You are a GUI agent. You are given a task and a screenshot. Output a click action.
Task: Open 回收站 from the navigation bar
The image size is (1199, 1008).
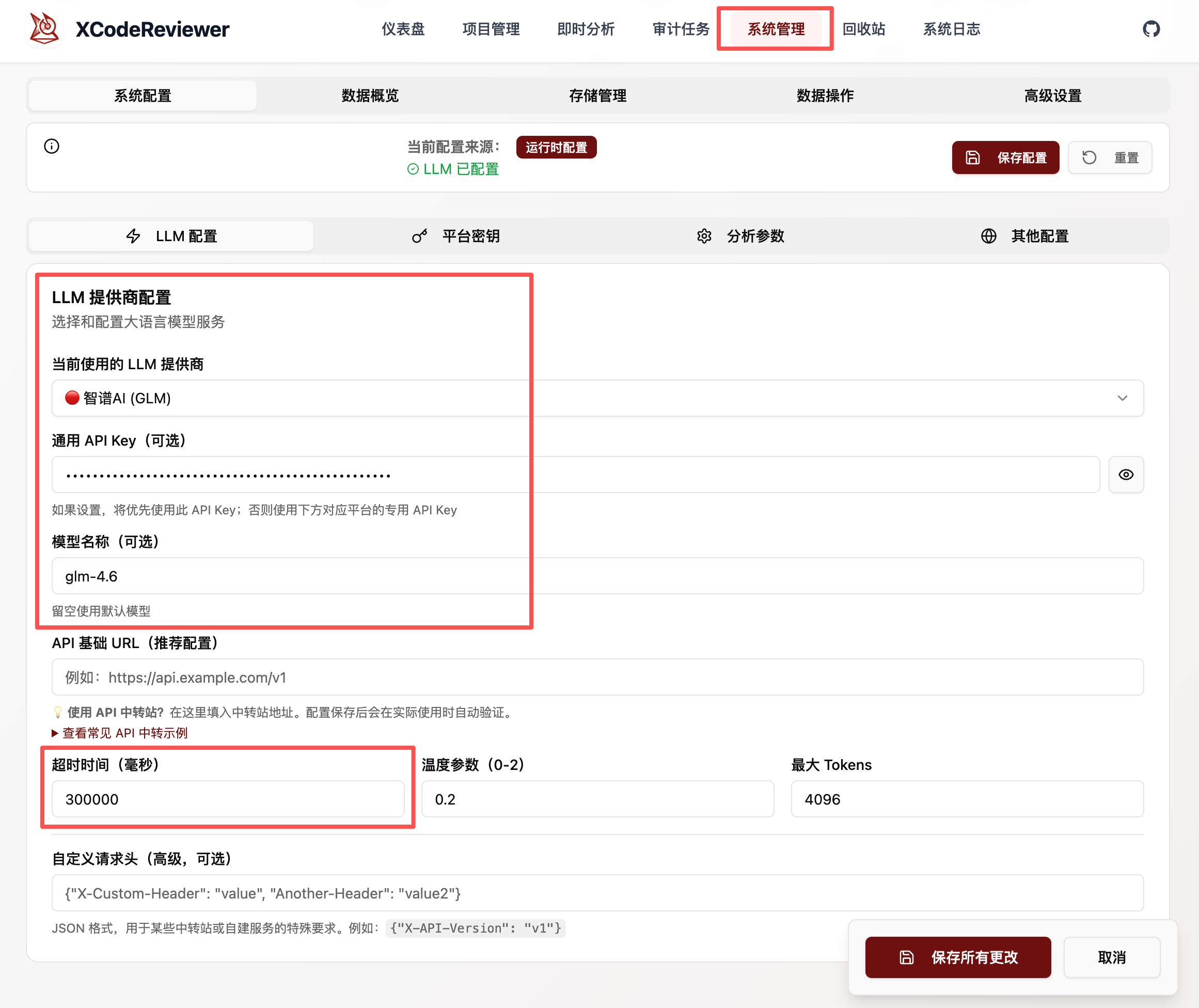pos(863,29)
